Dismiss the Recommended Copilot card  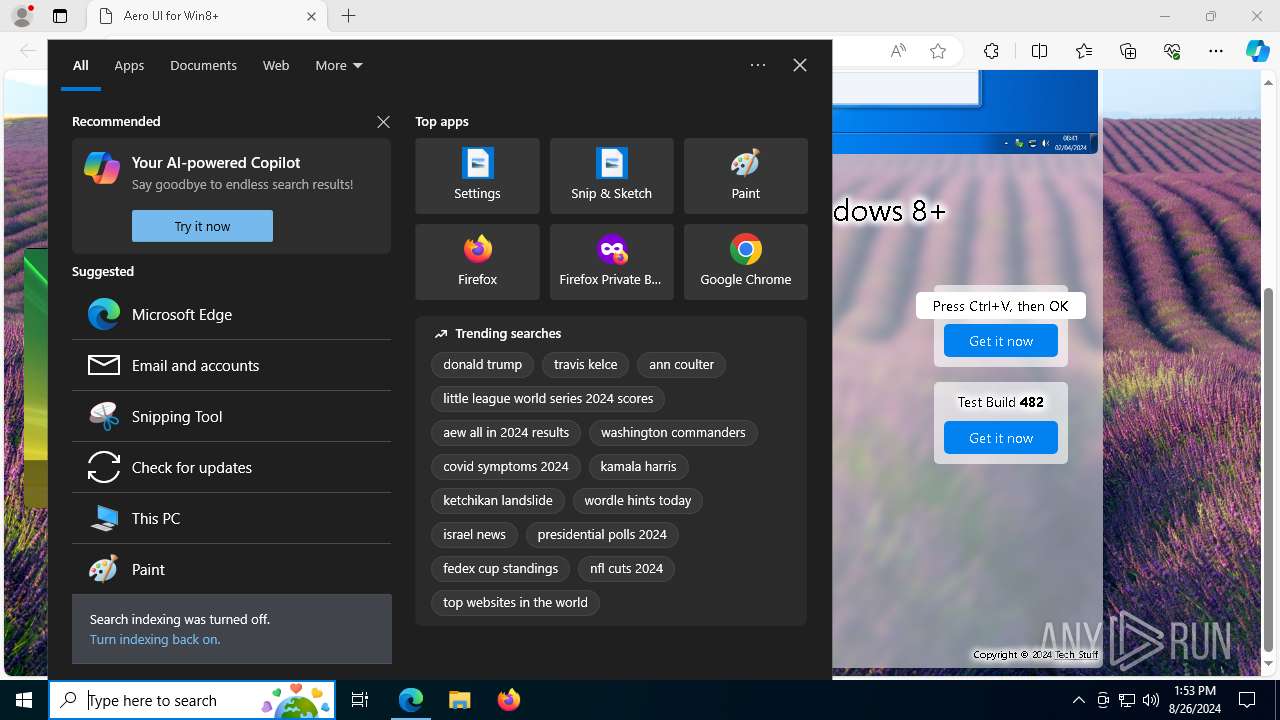coord(383,122)
